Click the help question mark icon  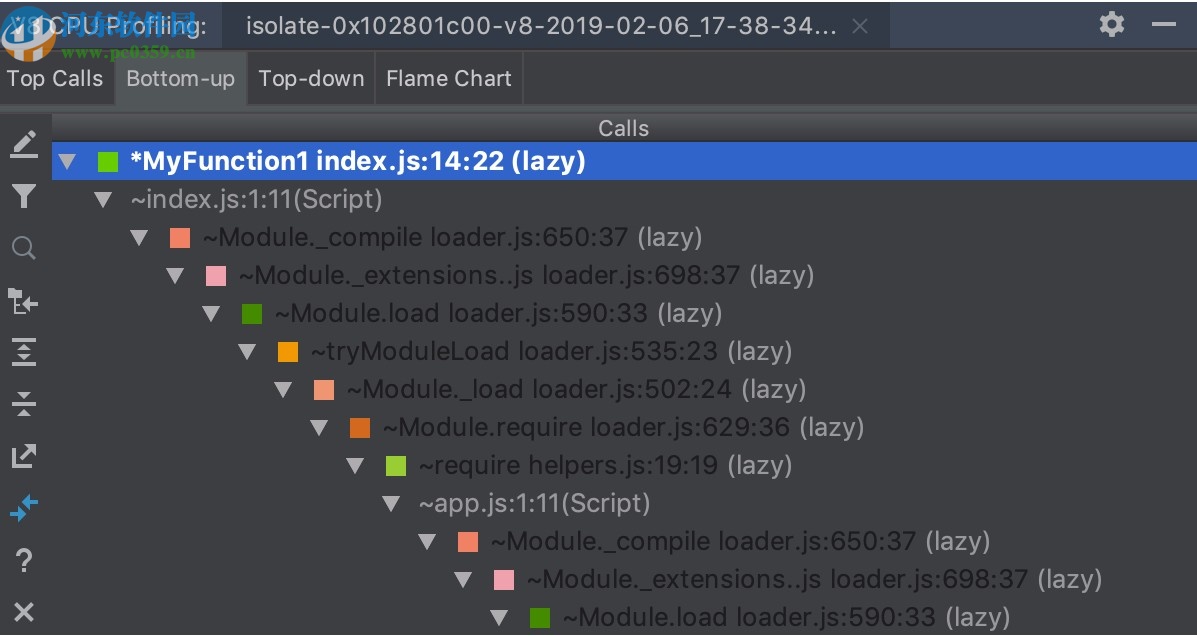[24, 560]
